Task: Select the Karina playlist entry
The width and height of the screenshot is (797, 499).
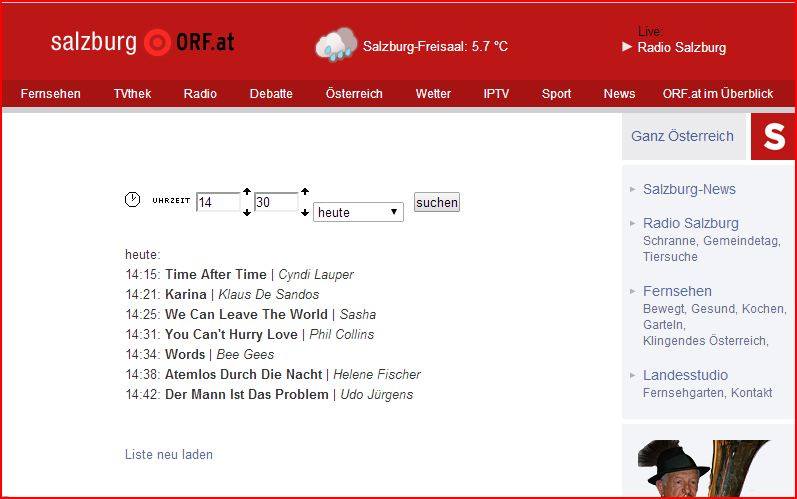Action: click(x=222, y=294)
